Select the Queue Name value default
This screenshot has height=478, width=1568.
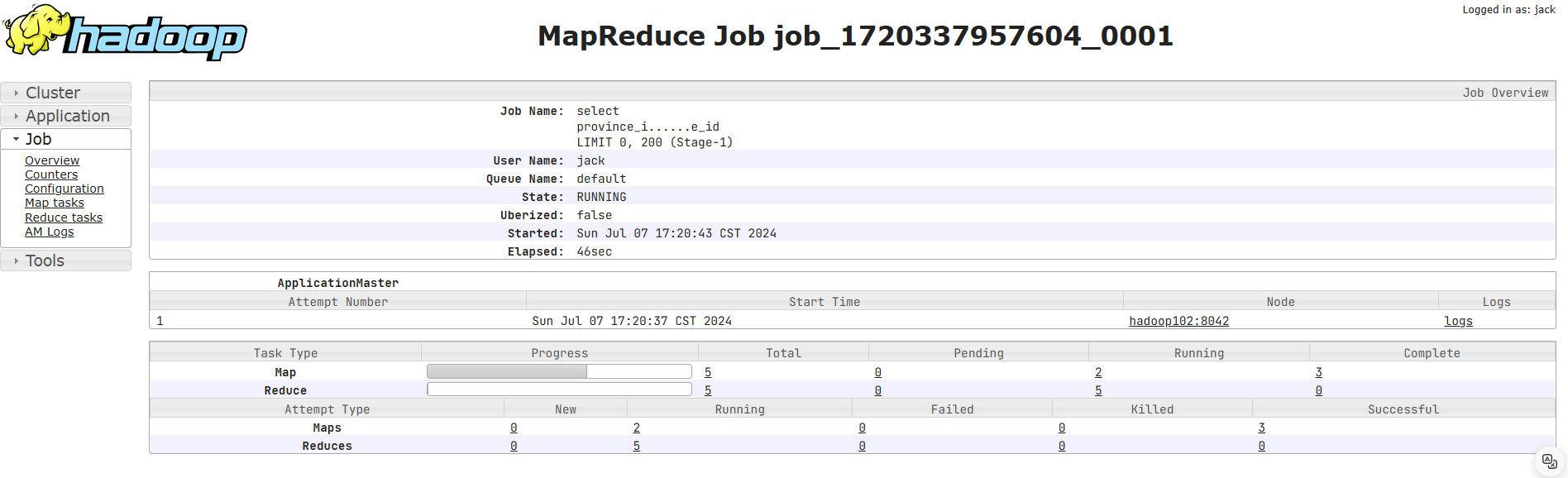pos(601,179)
